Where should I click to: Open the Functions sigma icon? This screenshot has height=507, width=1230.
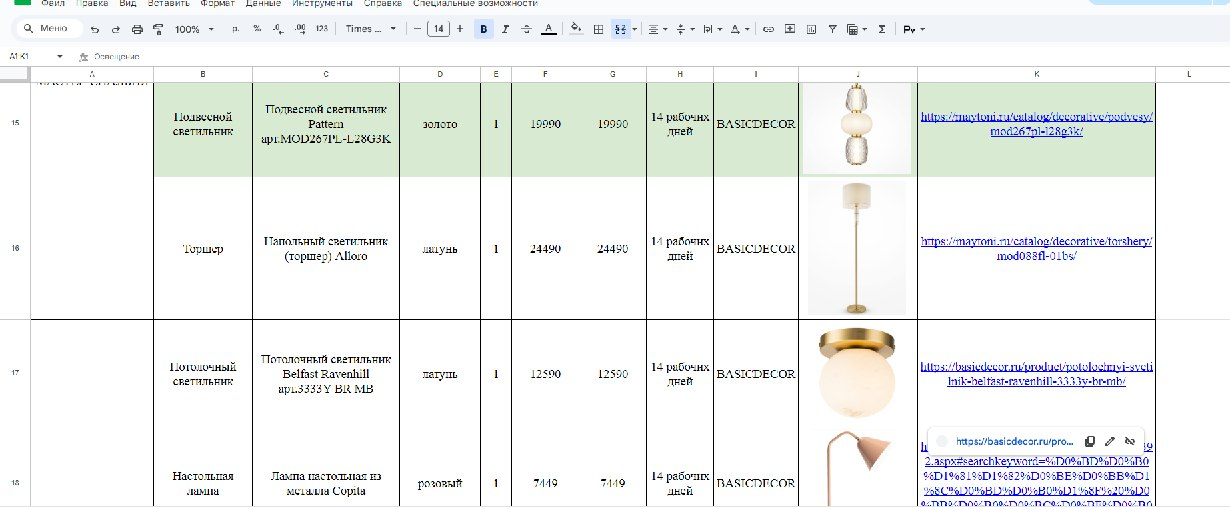click(881, 30)
